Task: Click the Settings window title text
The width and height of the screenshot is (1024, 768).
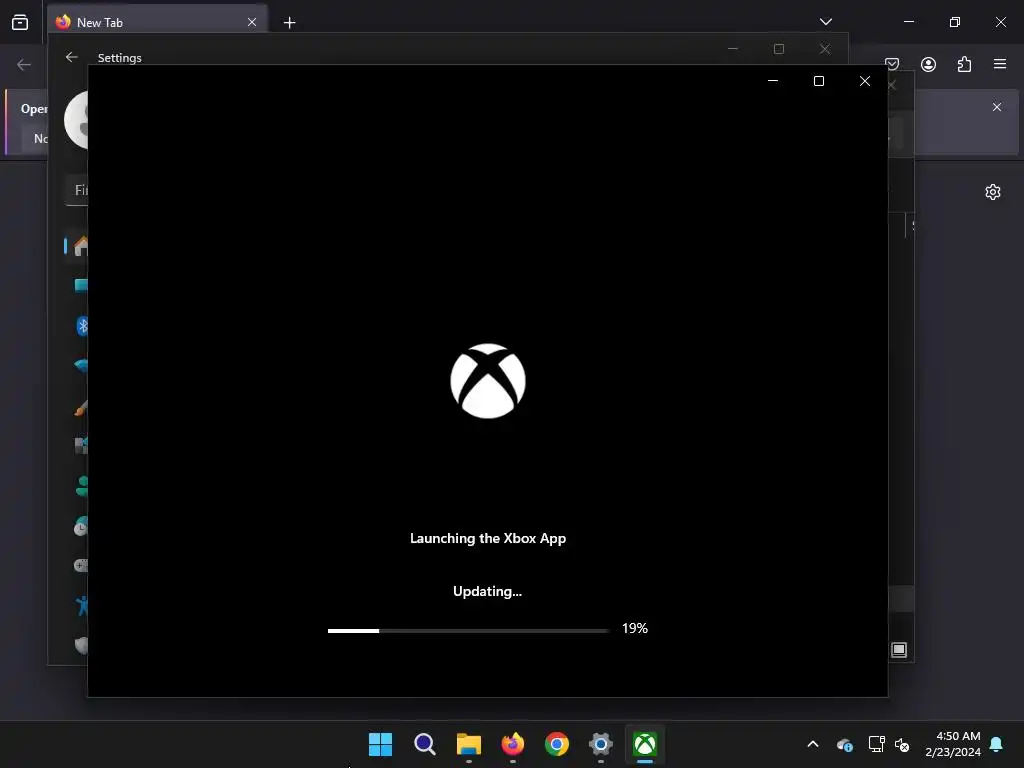Action: [120, 57]
